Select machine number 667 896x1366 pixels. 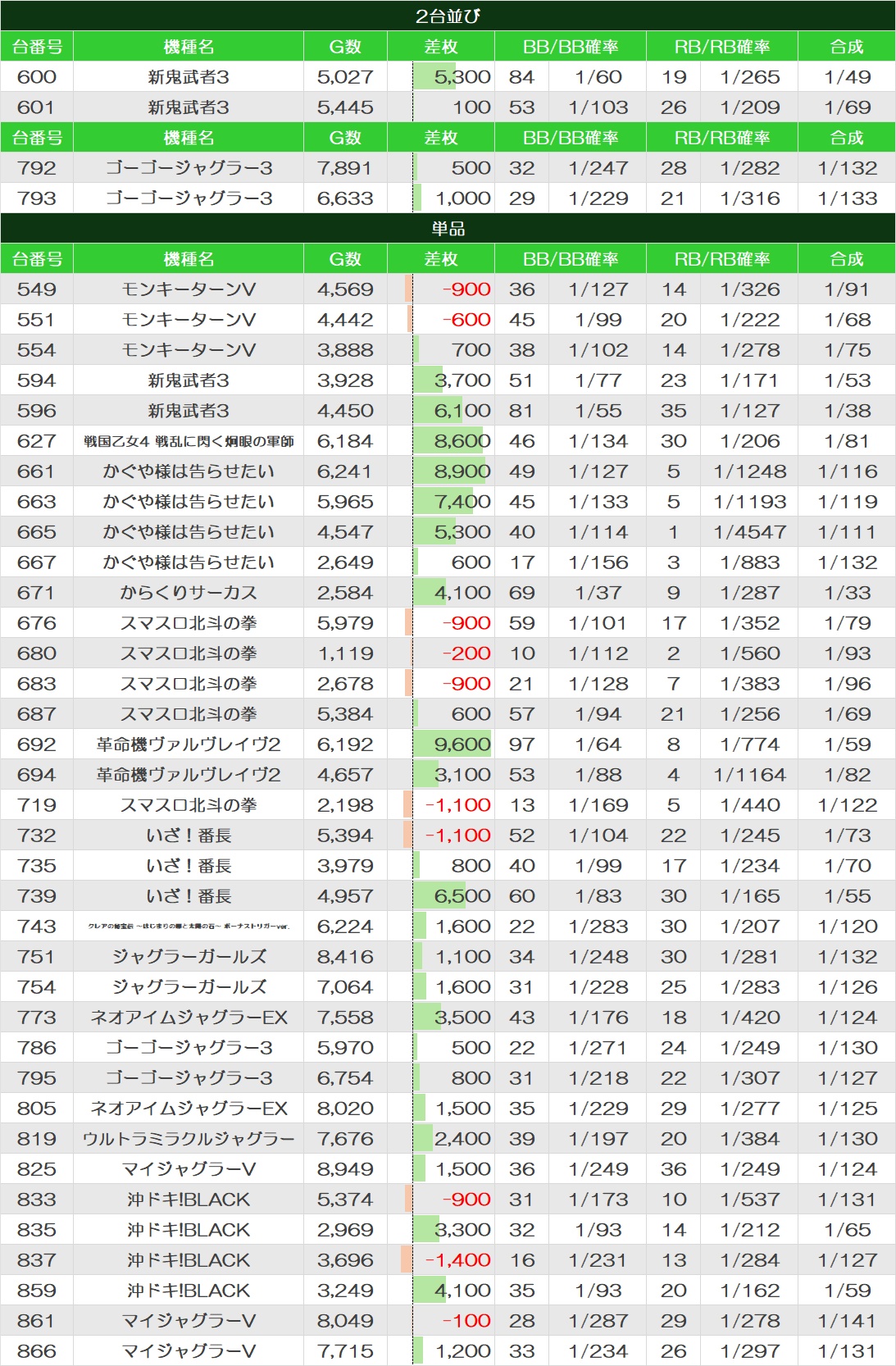point(37,562)
